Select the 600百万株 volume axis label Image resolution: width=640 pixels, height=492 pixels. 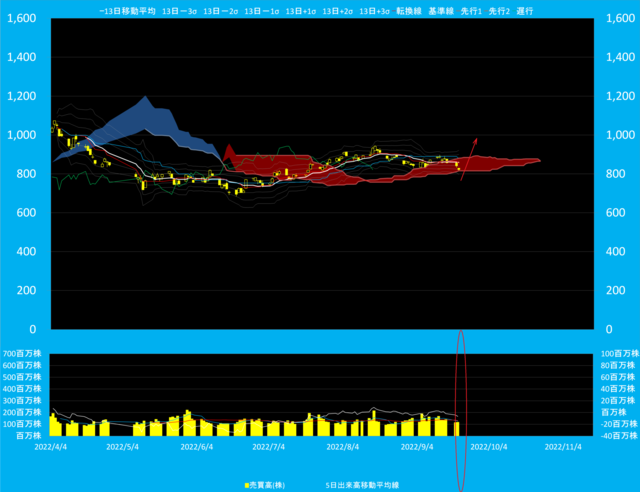point(22,365)
